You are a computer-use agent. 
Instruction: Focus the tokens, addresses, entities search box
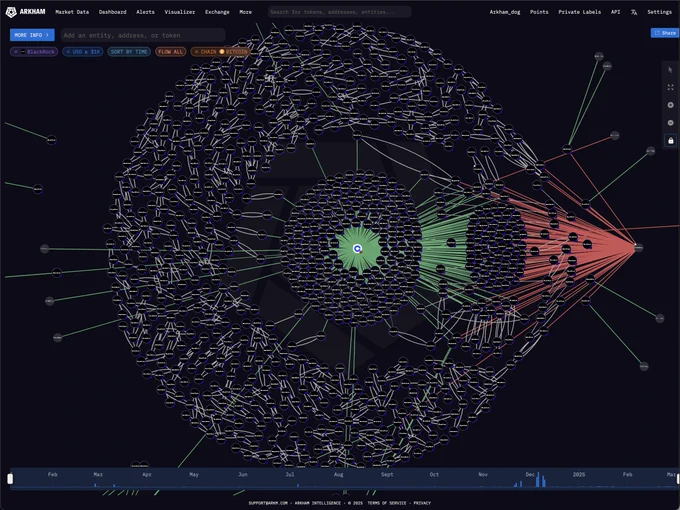(339, 12)
